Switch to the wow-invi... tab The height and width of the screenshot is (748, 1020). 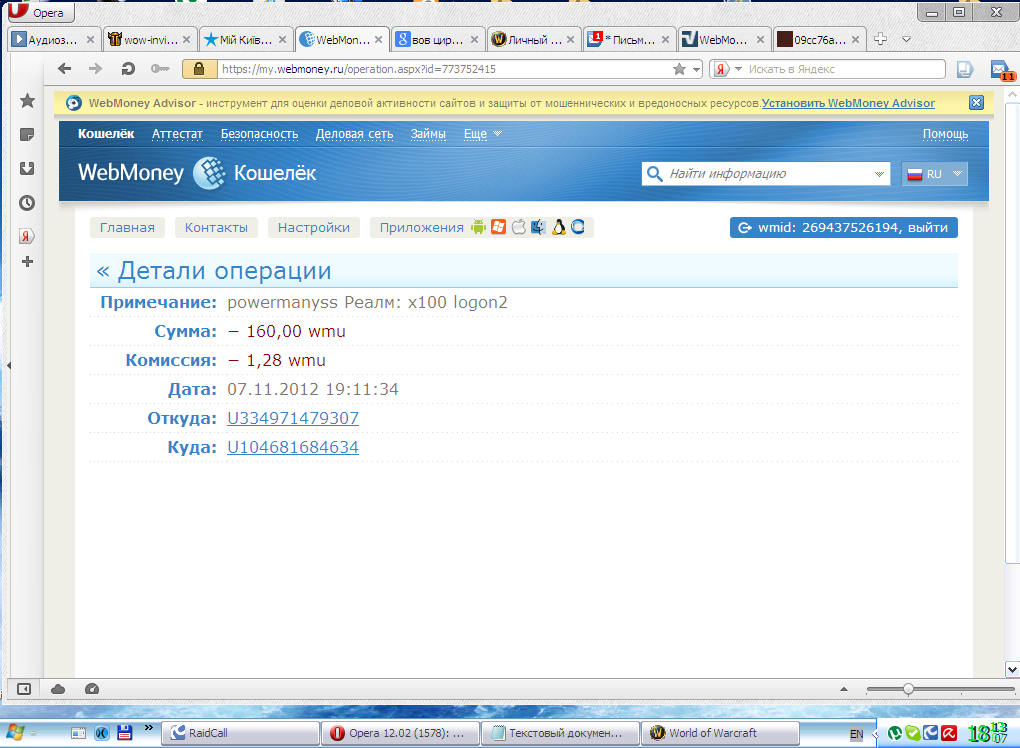pyautogui.click(x=150, y=40)
